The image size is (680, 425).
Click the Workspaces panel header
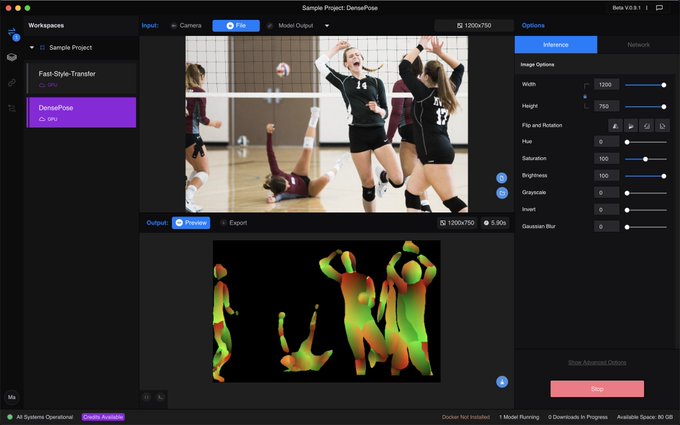click(x=46, y=26)
